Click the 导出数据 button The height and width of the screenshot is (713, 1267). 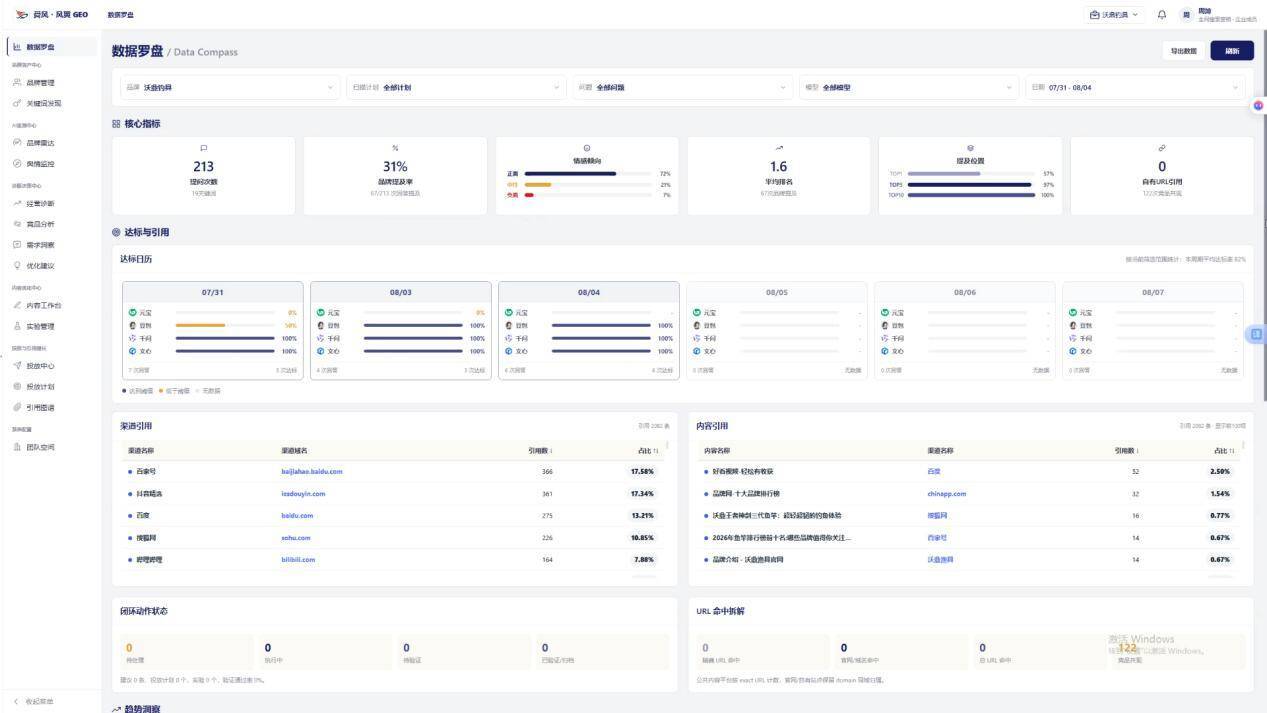(x=1183, y=51)
